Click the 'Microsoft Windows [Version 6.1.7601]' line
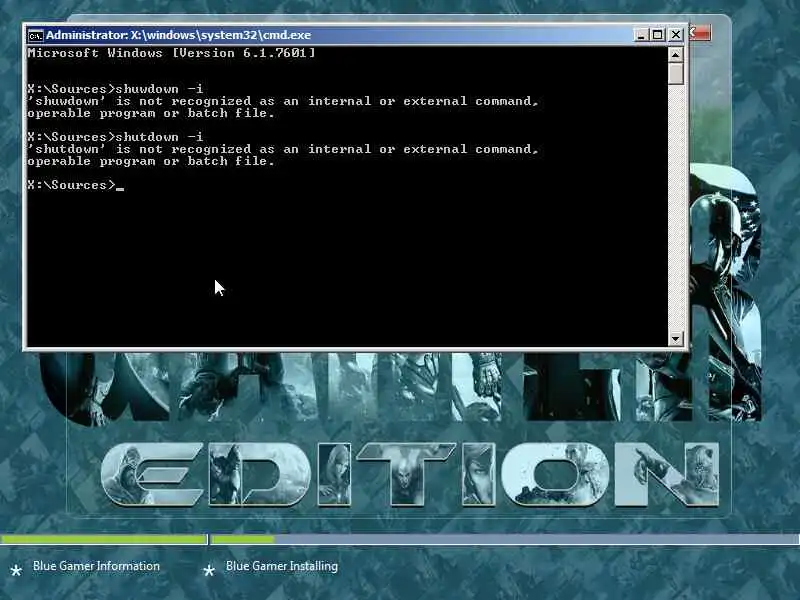 [171, 53]
